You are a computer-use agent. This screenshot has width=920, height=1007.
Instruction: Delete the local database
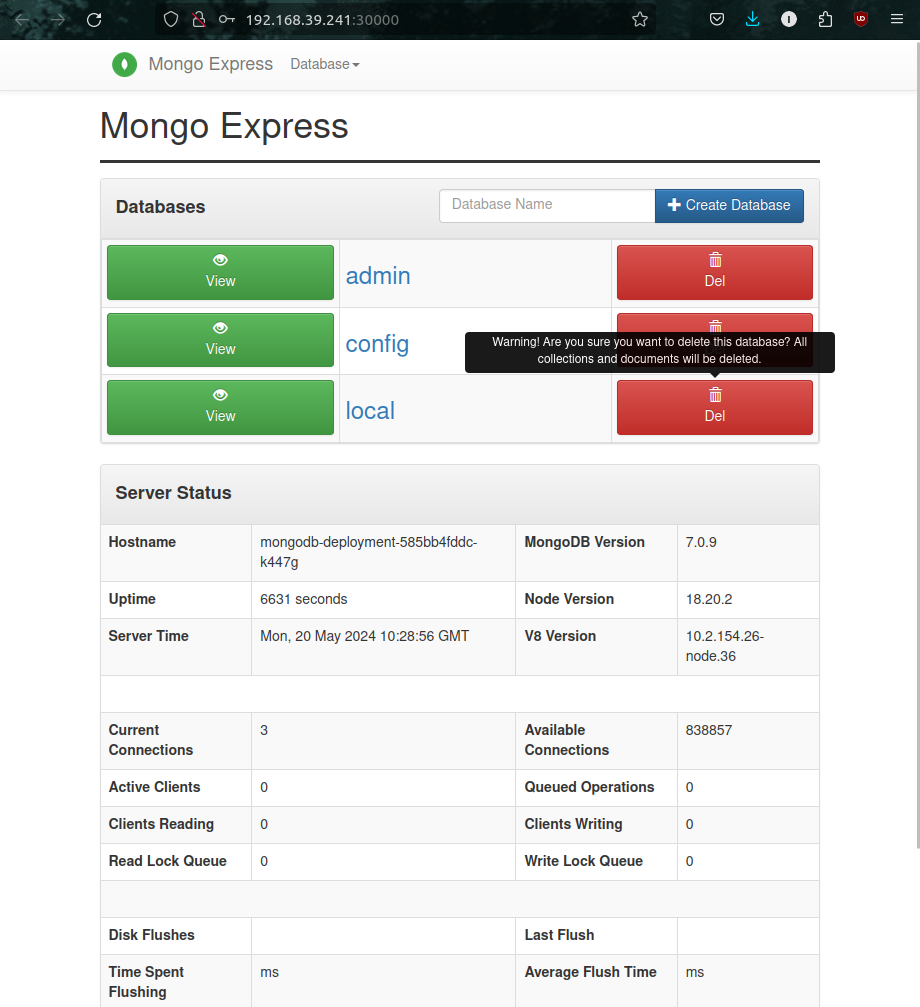tap(715, 408)
